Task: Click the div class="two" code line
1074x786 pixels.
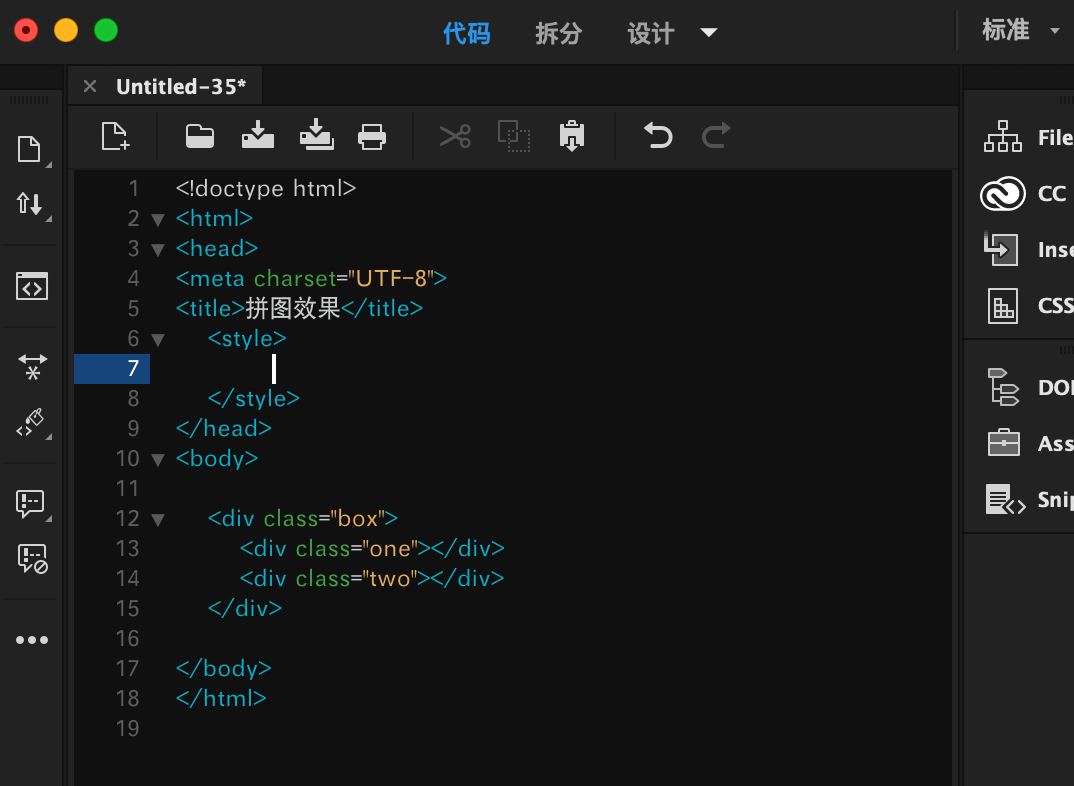Action: point(372,579)
